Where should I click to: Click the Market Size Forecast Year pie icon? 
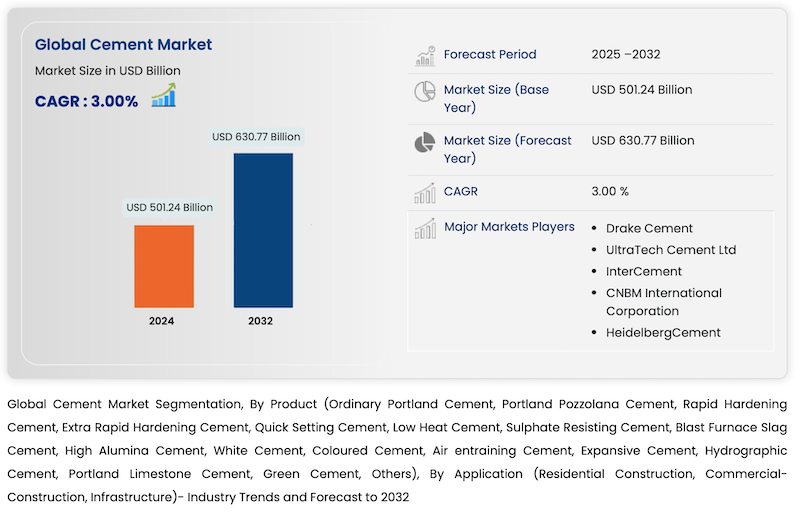point(425,143)
